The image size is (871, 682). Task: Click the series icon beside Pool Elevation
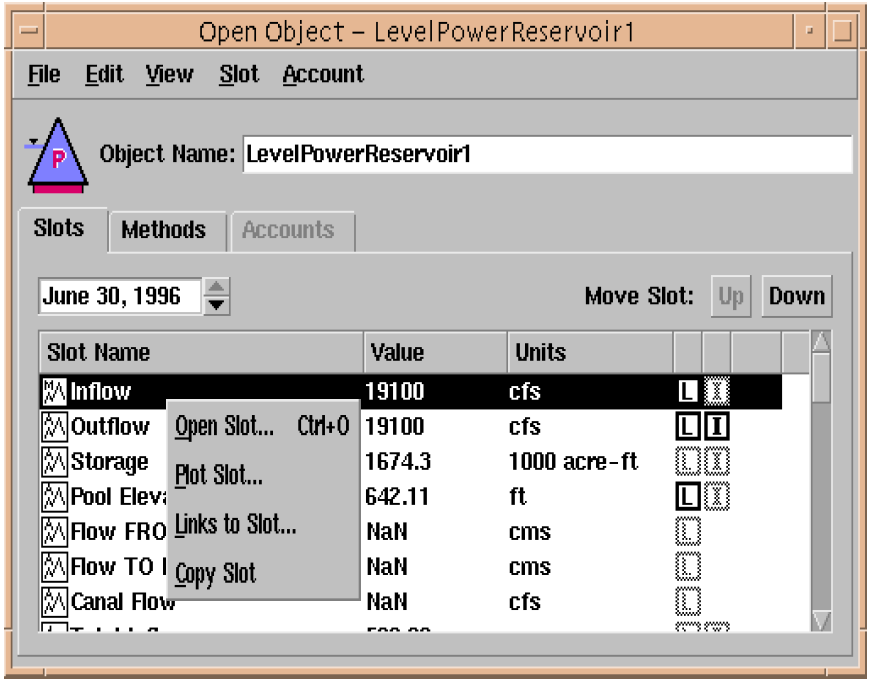point(53,497)
